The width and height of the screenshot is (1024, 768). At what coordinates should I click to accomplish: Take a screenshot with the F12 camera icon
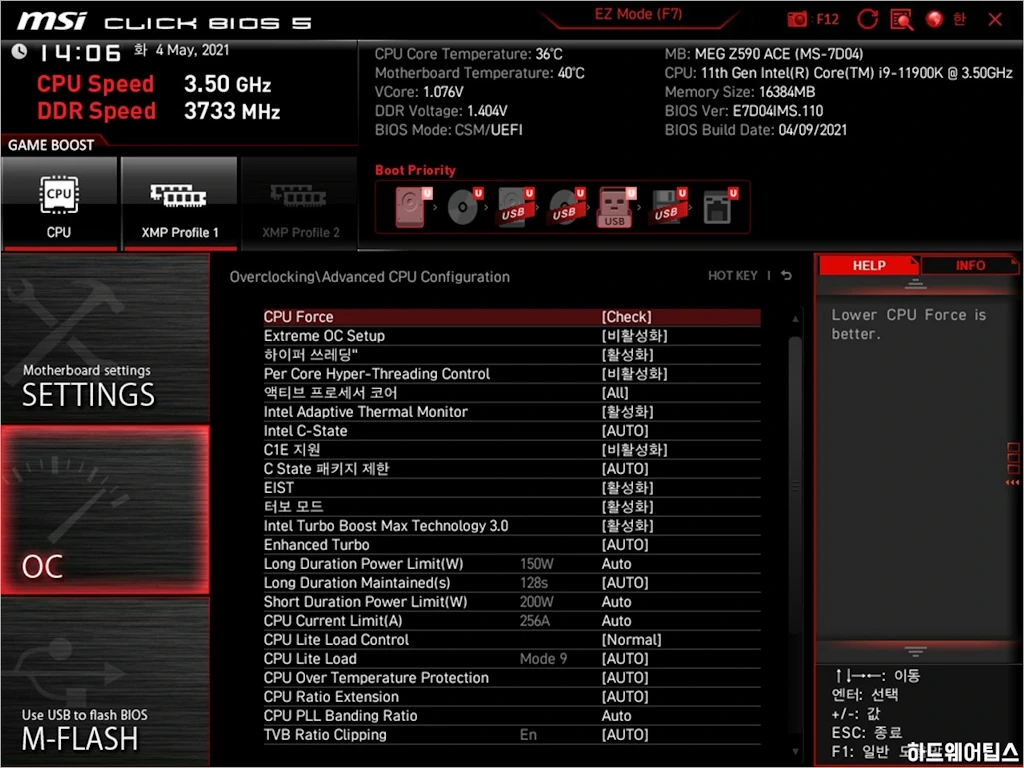point(797,20)
